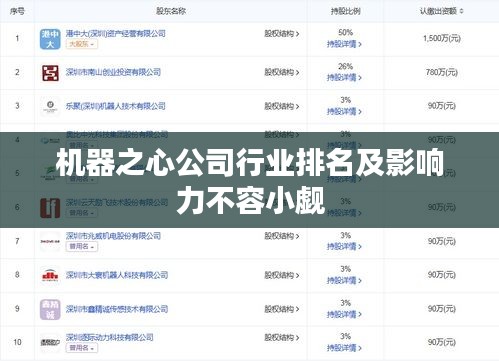
Task: Click the 股东名称 column header
Action: (171, 11)
